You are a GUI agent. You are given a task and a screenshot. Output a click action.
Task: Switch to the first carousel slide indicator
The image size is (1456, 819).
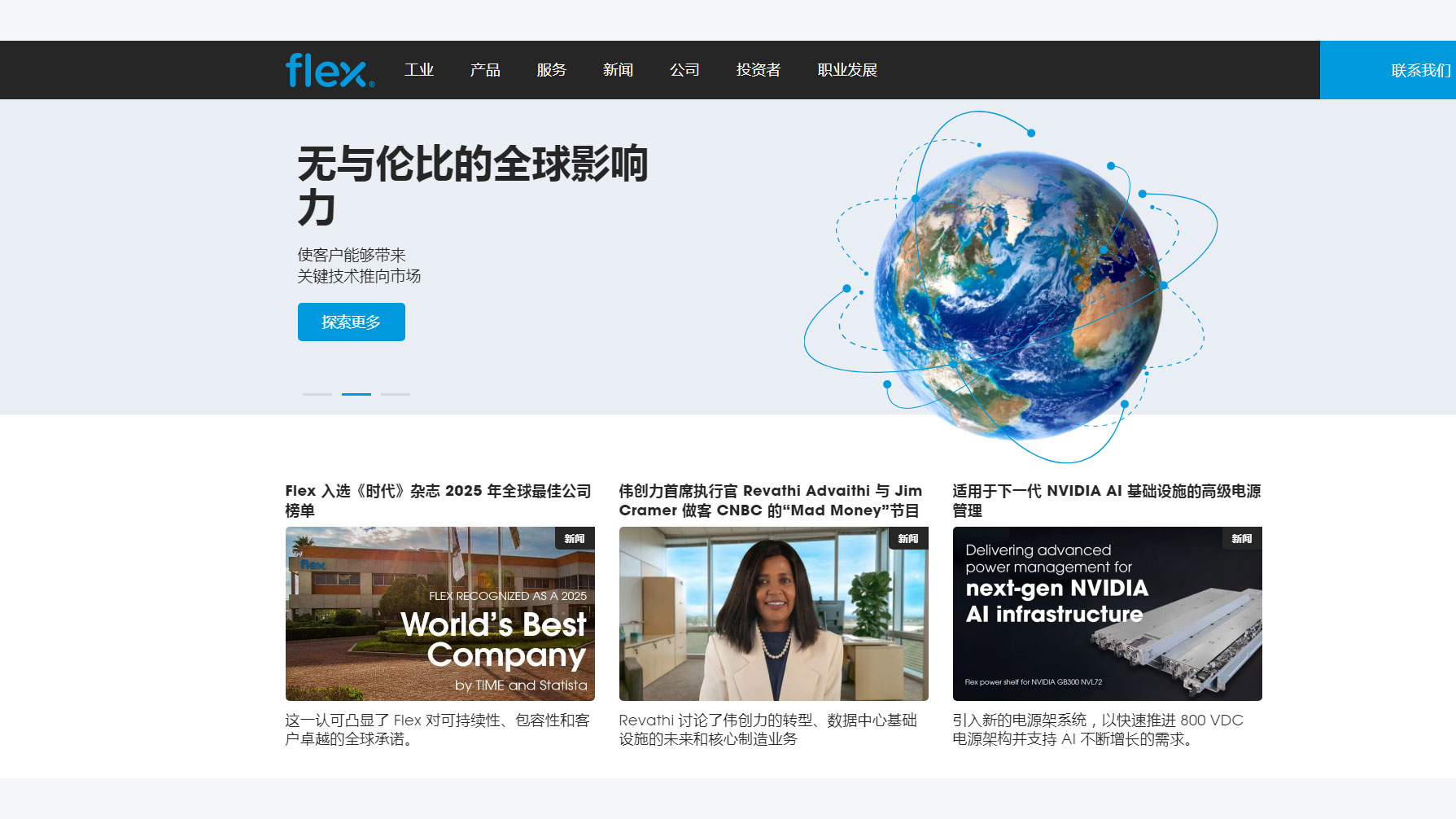[317, 394]
